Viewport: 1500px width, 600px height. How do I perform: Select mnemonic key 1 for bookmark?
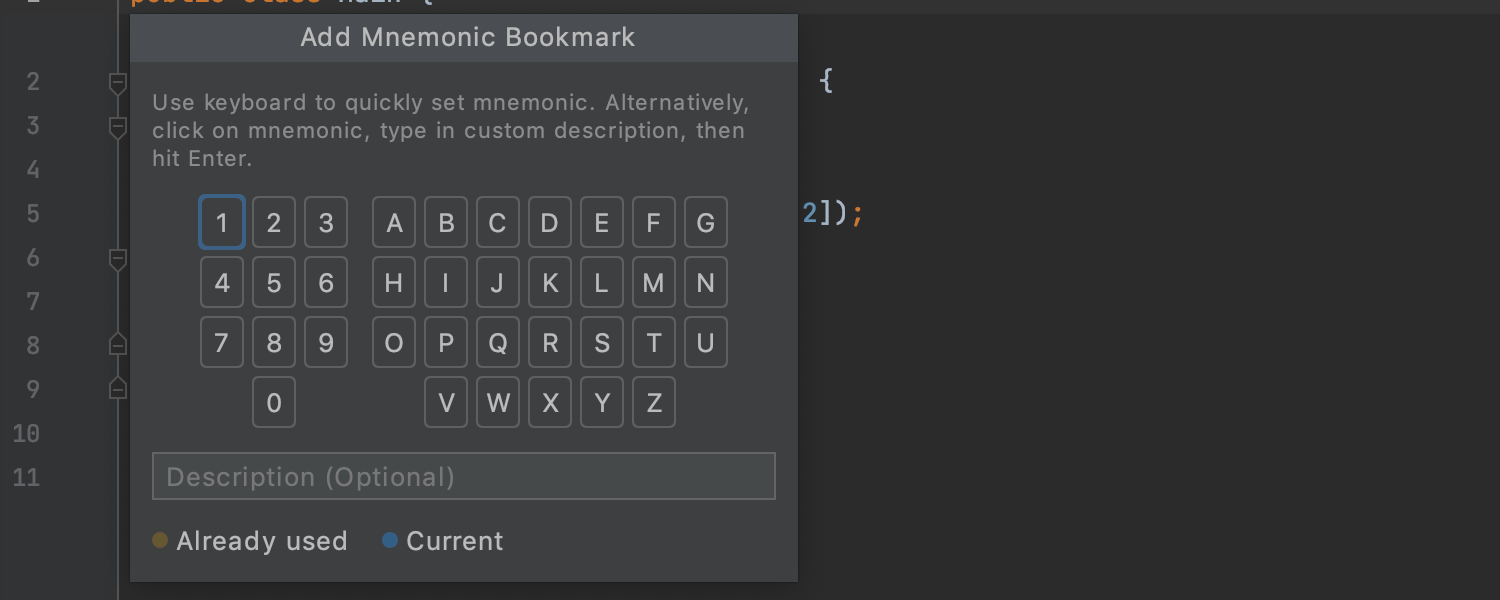pos(222,222)
